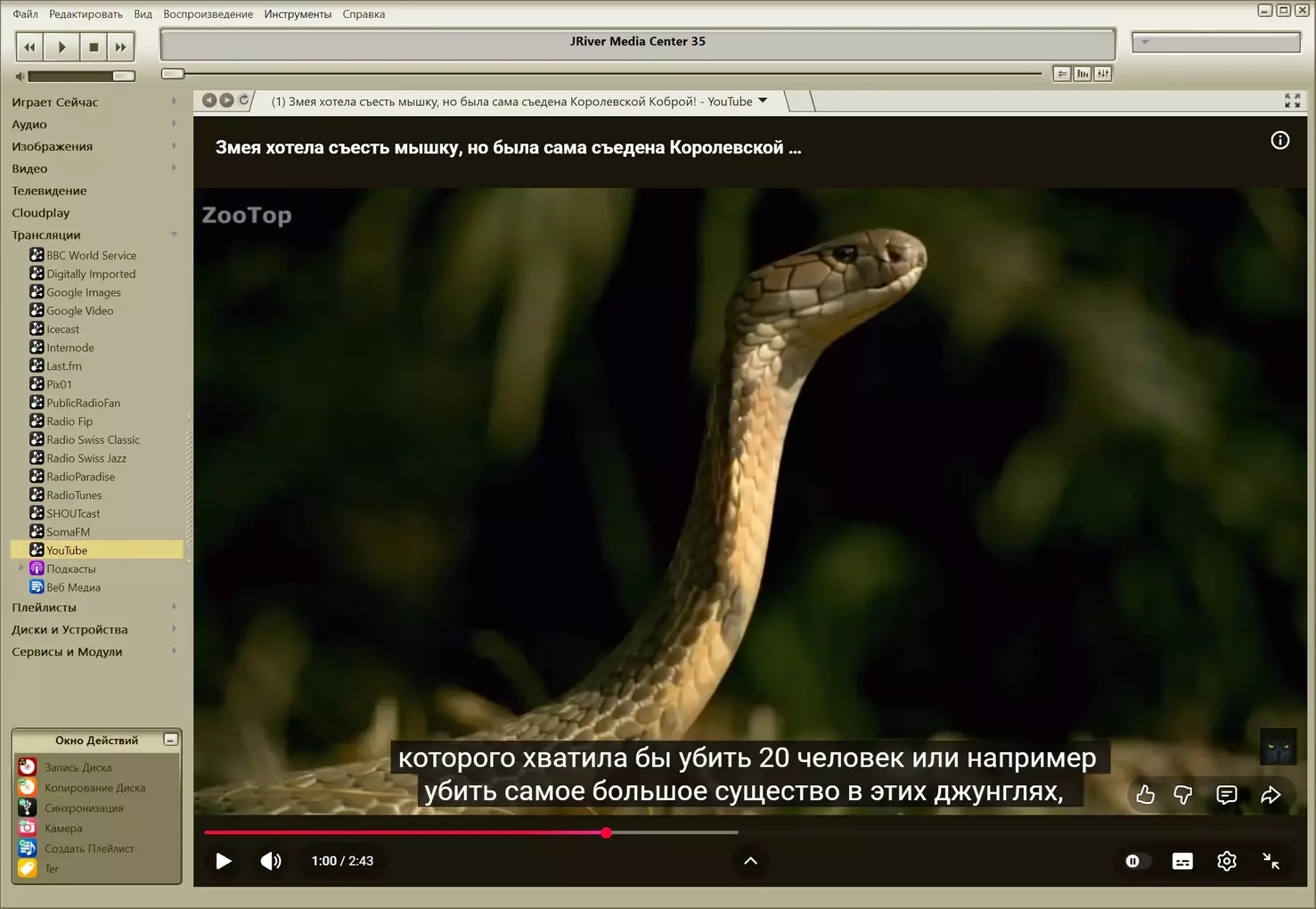This screenshot has width=1316, height=909.
Task: Expand the Видео section arrow
Action: pyautogui.click(x=174, y=168)
